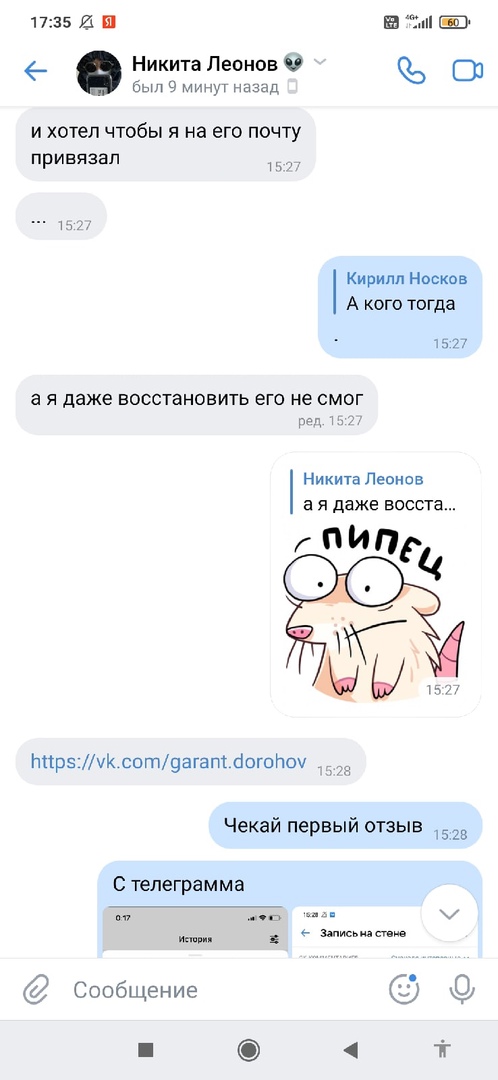498x1080 pixels.
Task: Jump to latest messages with down chevron
Action: 449,913
